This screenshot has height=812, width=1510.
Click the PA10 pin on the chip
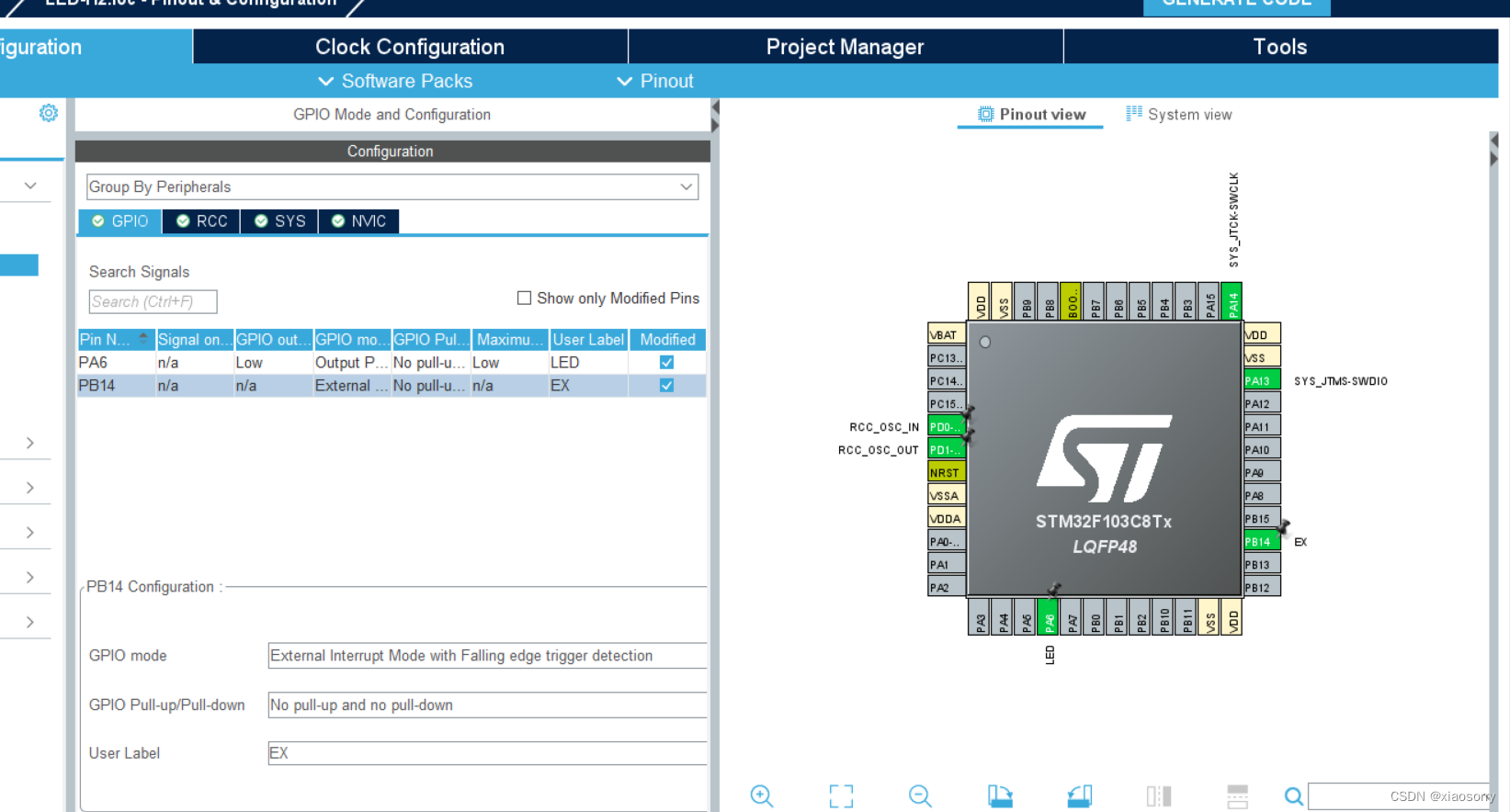(1262, 450)
